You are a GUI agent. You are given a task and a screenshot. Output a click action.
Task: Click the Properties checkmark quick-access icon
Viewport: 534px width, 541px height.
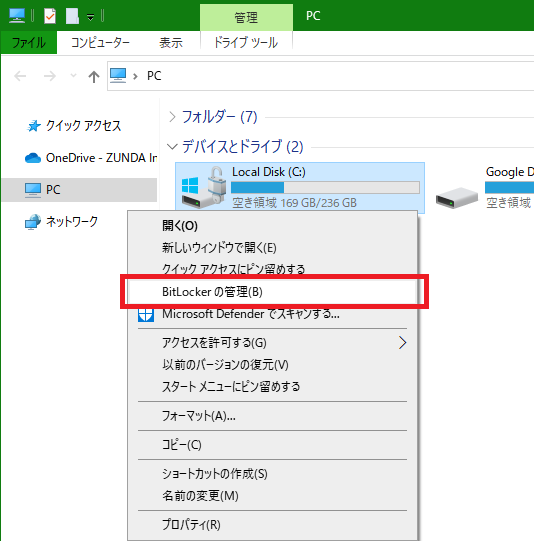coord(50,16)
